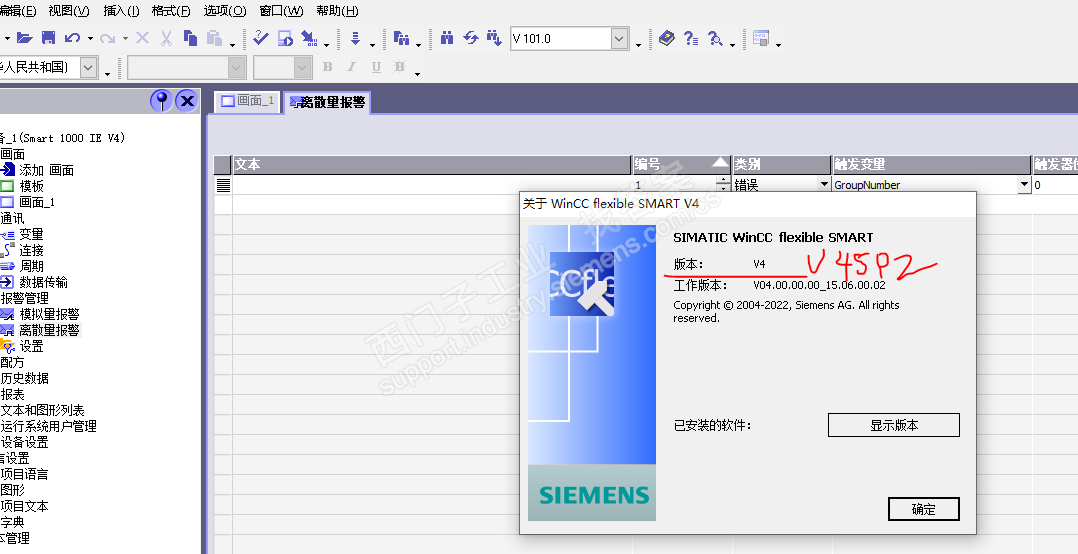Adjust the alarm number 1 spinner
Viewport: 1078px width, 554px height.
[x=723, y=184]
